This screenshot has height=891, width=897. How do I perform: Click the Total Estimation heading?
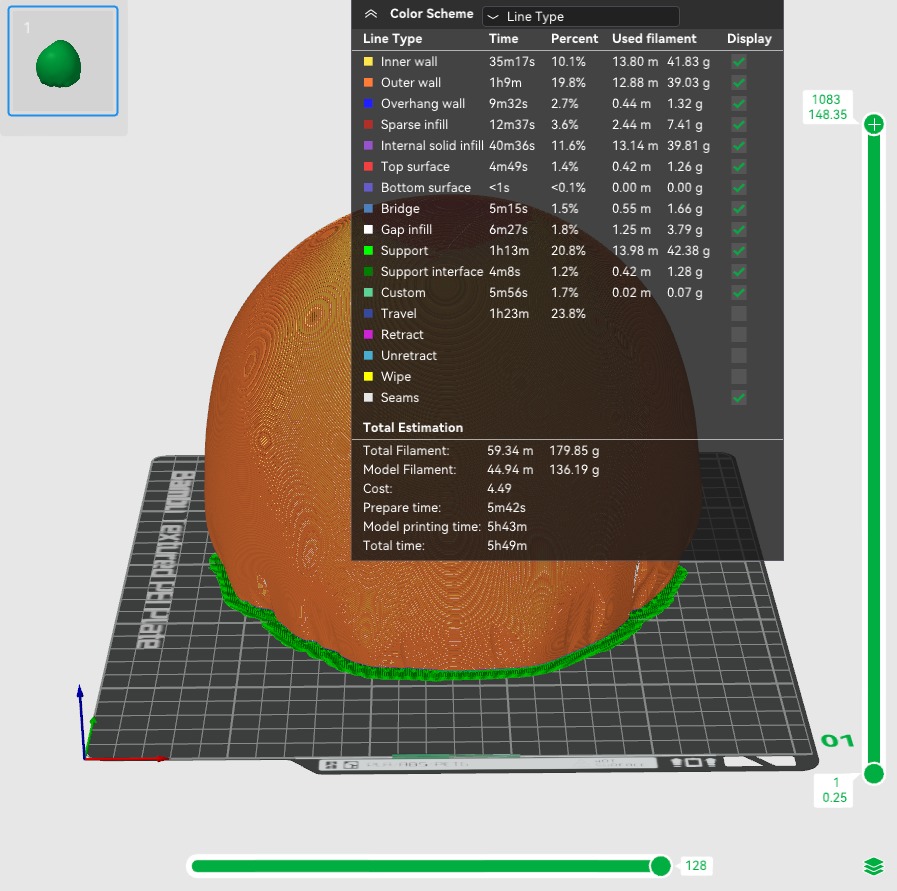click(412, 428)
